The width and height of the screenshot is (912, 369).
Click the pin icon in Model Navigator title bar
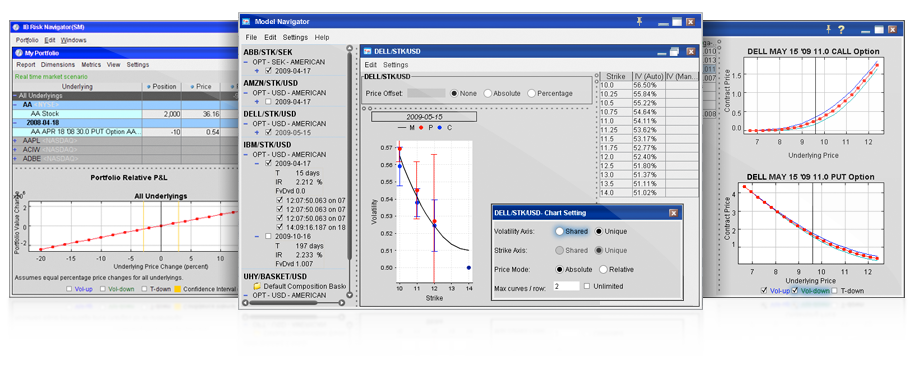639,21
